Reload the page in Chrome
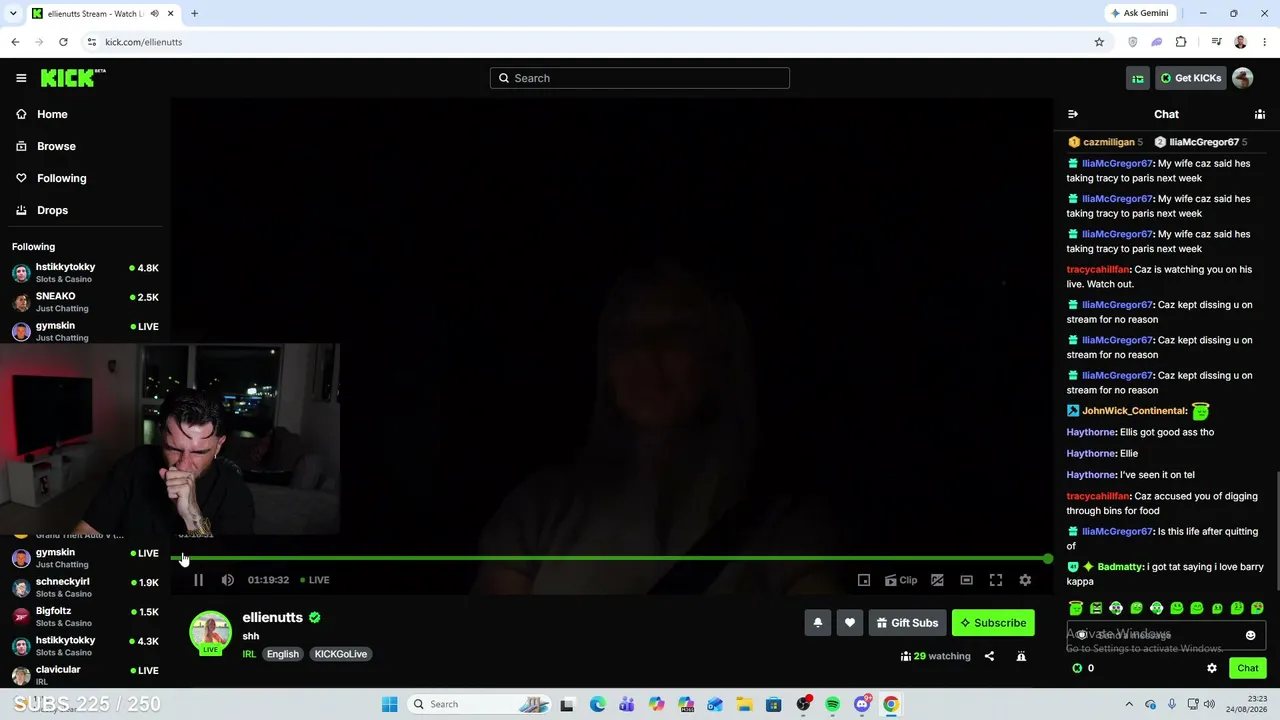Screen dimensions: 1280x720 [x=63, y=42]
